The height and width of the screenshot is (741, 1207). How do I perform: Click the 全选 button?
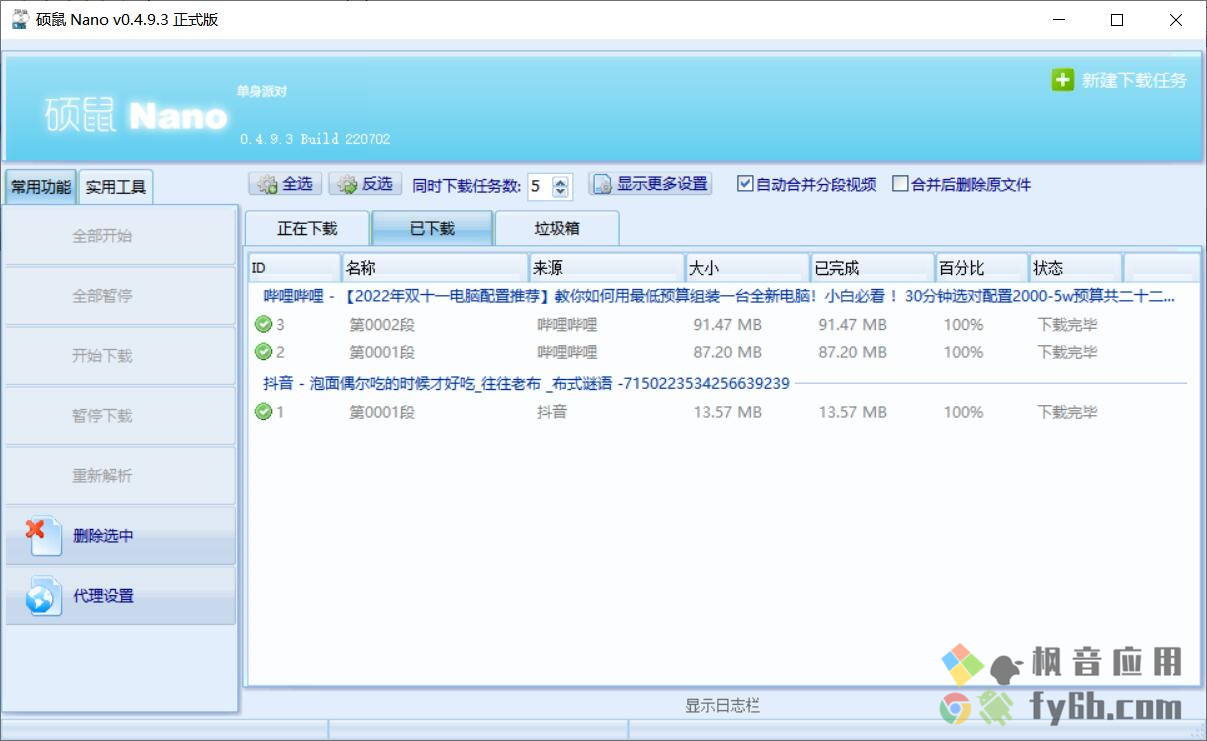click(x=285, y=184)
